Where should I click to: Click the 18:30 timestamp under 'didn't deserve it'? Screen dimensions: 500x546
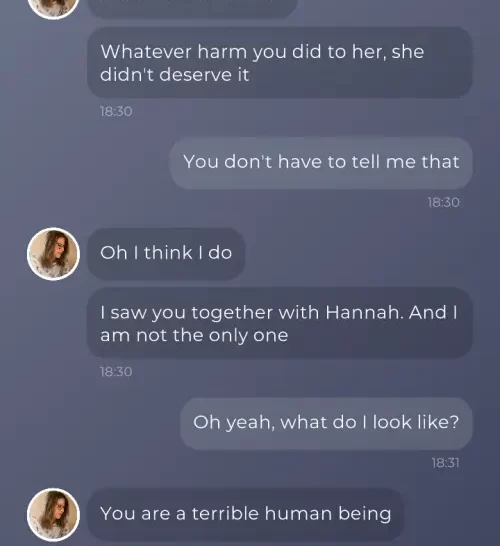tap(116, 111)
